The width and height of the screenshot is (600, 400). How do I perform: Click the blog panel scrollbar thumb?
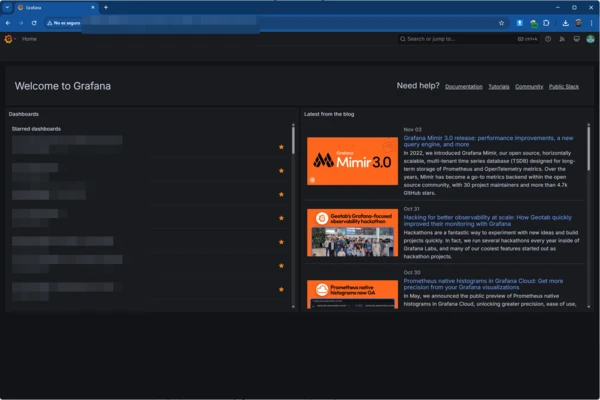click(x=589, y=149)
